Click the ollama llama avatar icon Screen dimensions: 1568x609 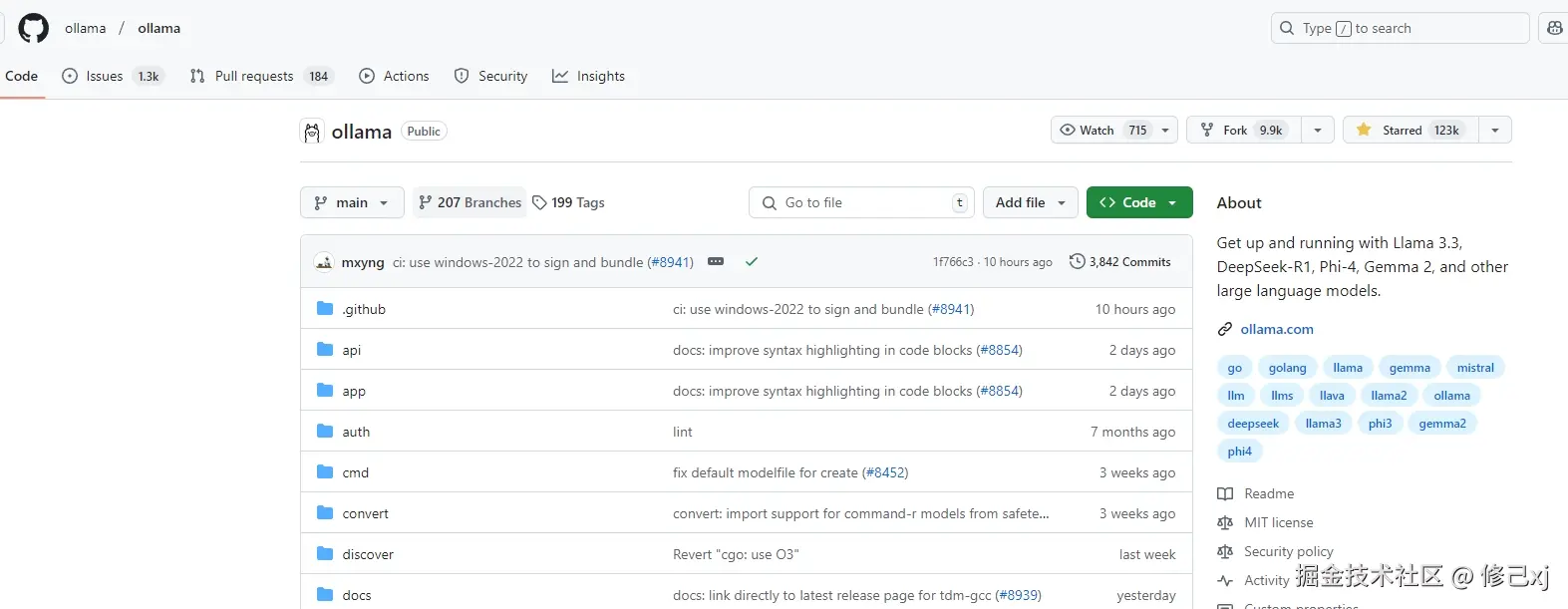[x=312, y=132]
